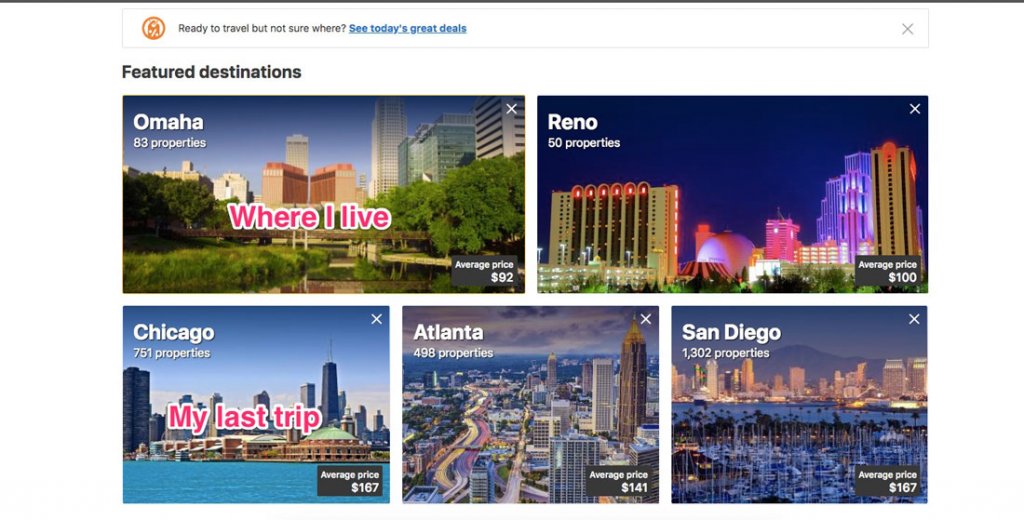Click the "498 properties" text
The width and height of the screenshot is (1024, 520).
point(453,353)
